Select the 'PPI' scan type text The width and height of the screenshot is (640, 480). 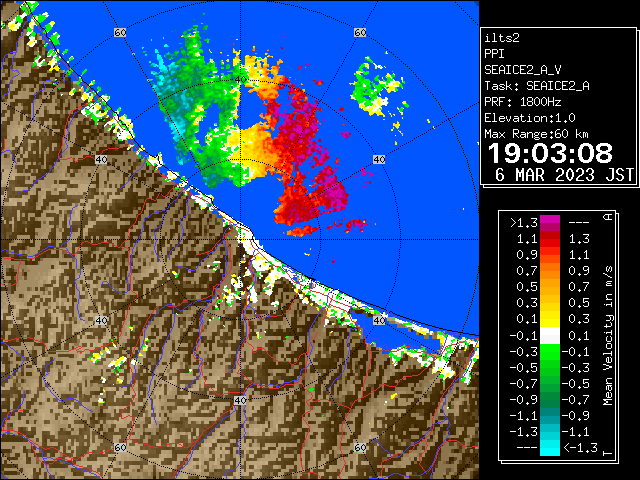tap(494, 54)
